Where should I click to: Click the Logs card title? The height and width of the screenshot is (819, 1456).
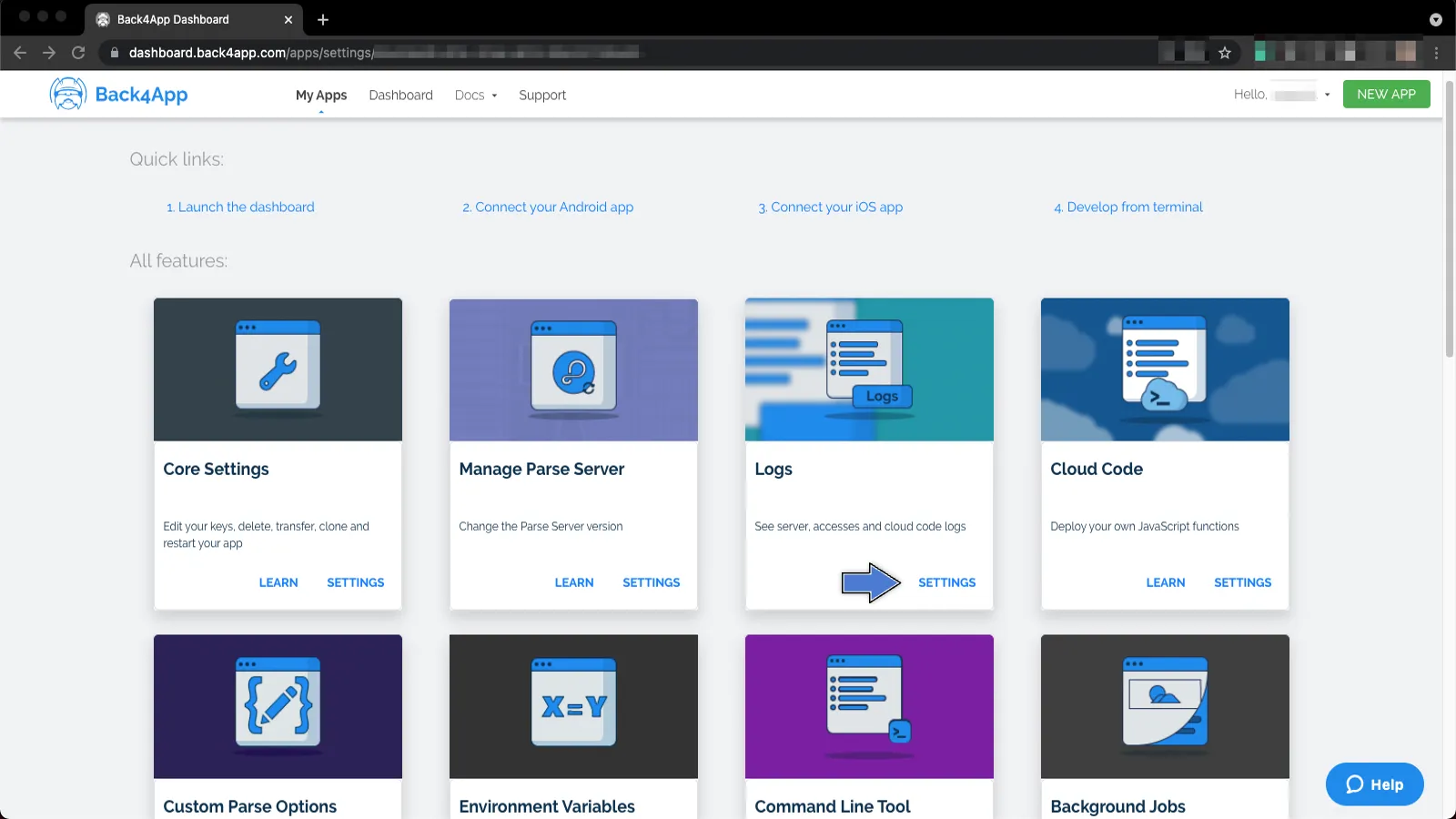[773, 470]
